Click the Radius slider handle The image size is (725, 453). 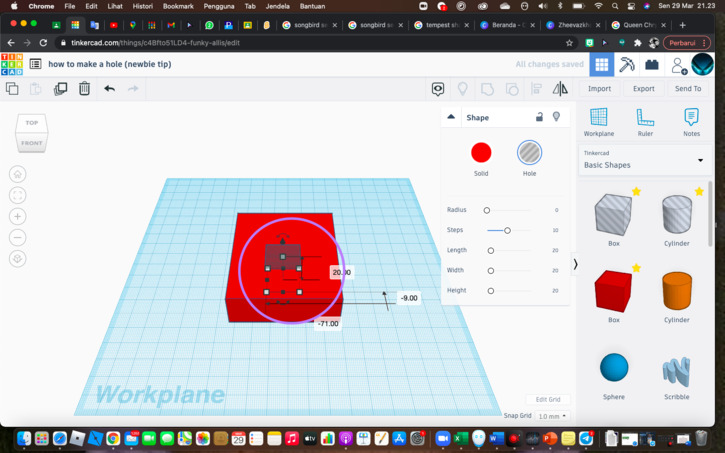tap(486, 210)
